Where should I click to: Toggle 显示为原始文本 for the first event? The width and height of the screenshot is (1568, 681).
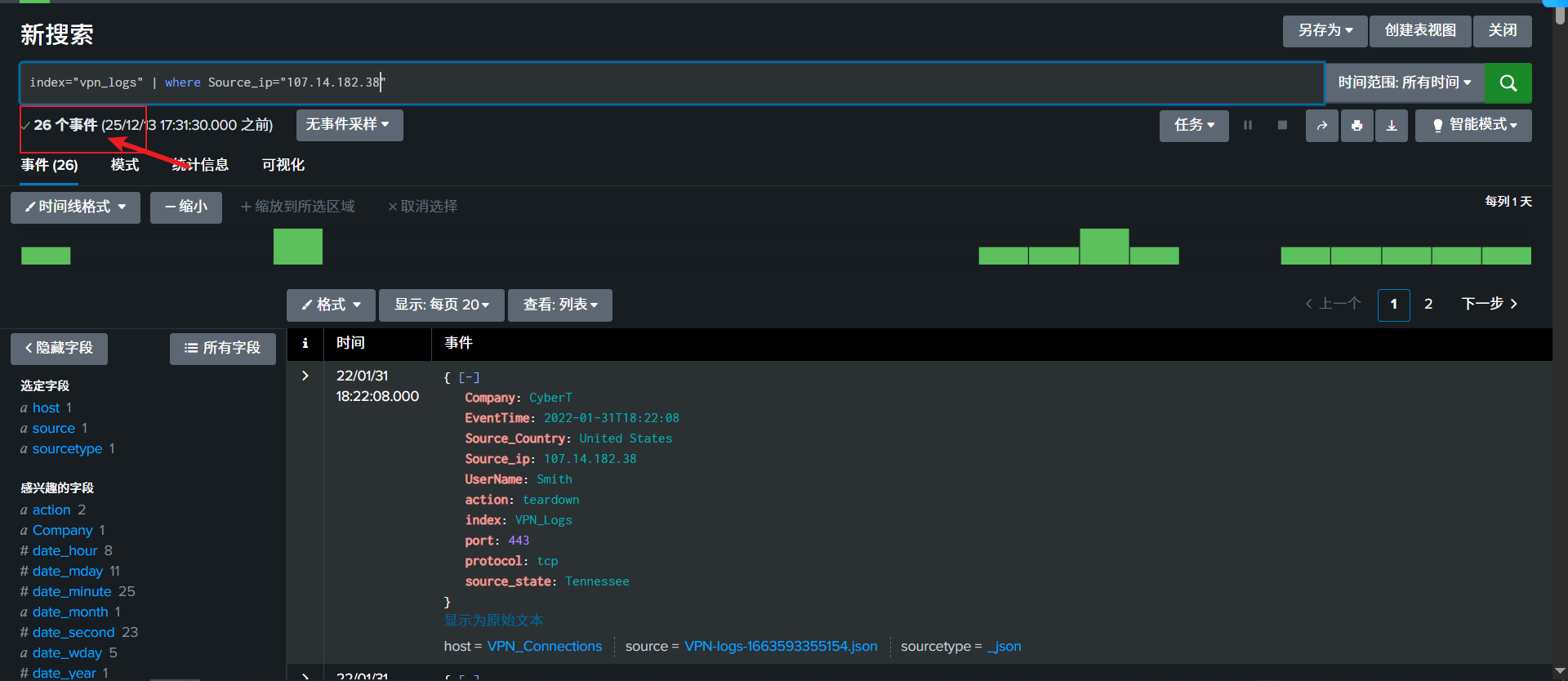[x=493, y=621]
